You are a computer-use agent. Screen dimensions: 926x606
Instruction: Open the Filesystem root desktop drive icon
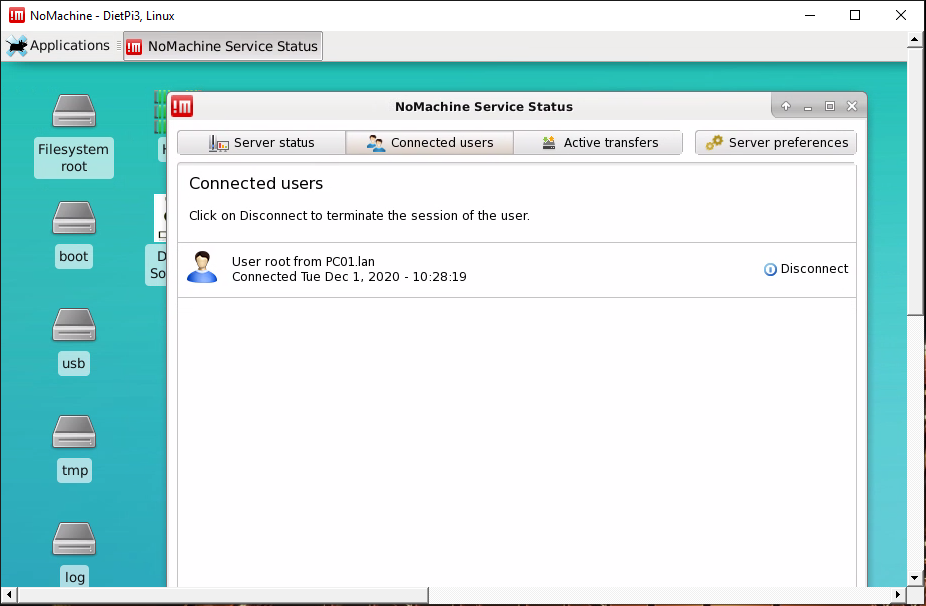coord(74,110)
